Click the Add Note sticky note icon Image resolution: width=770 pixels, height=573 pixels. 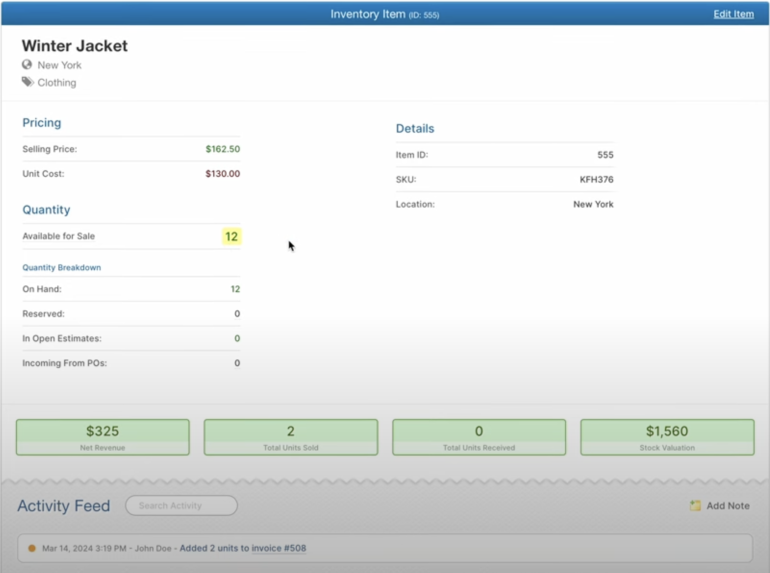[695, 506]
